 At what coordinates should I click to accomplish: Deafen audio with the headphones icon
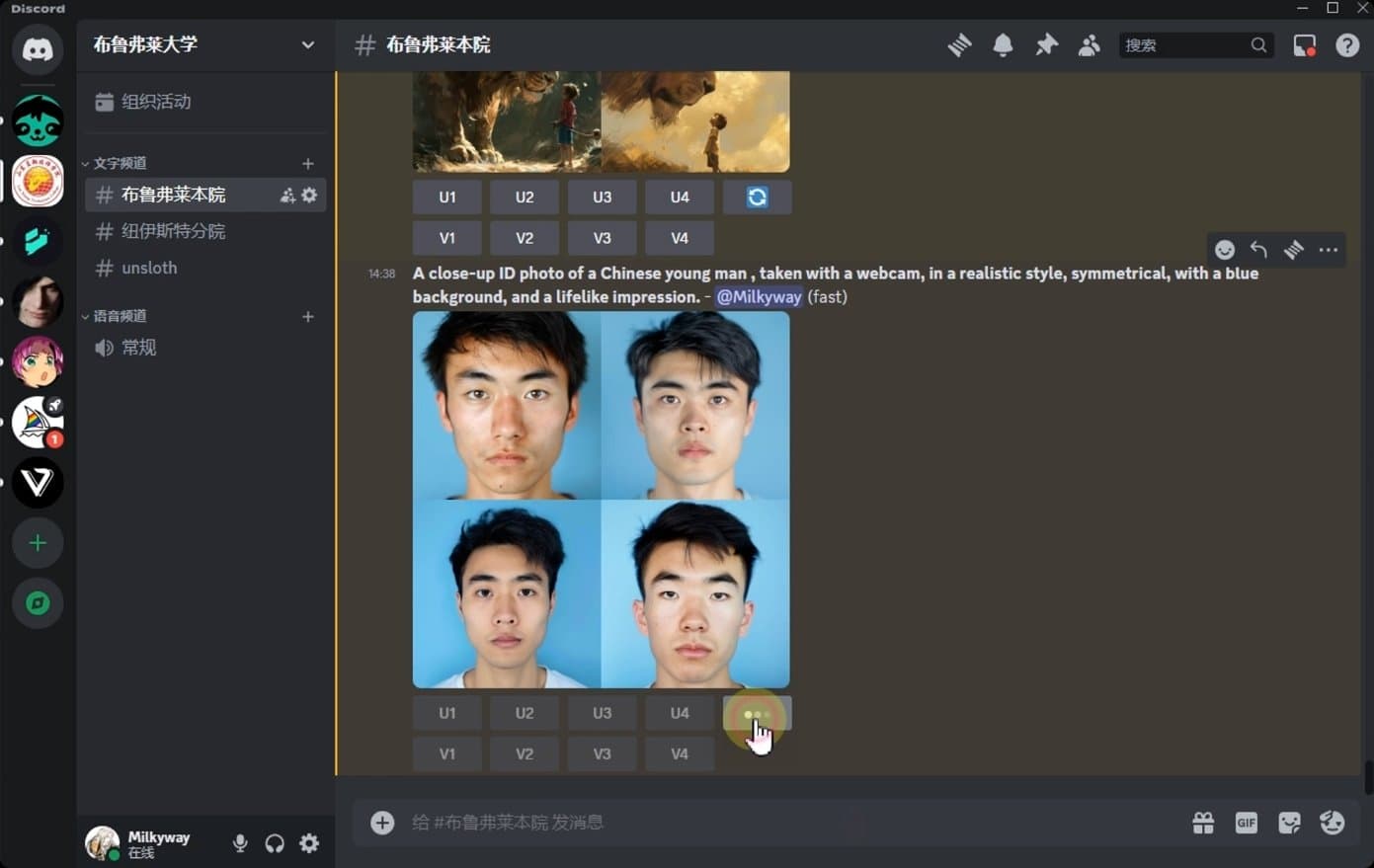pos(274,842)
